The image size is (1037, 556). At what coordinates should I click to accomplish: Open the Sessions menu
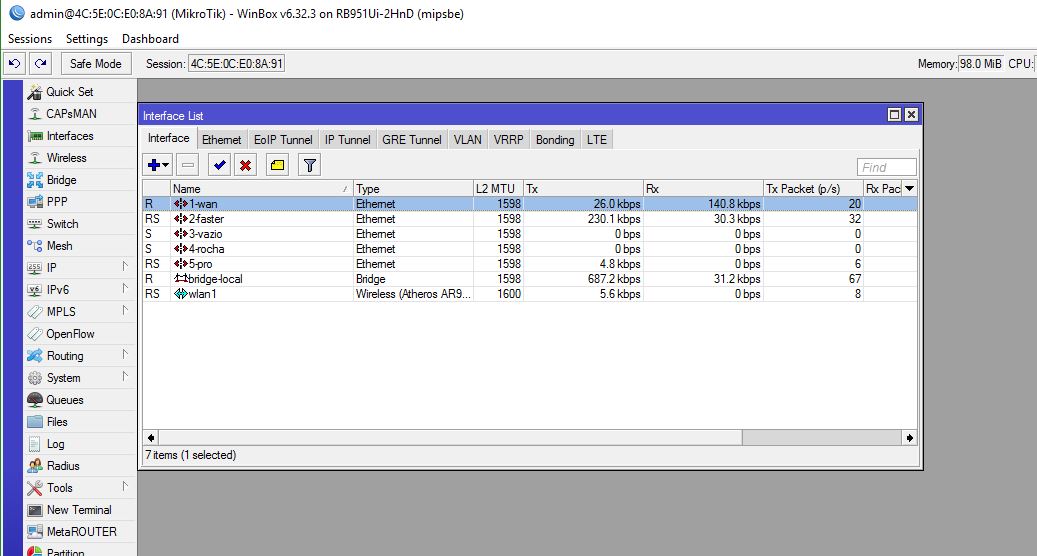[x=30, y=38]
